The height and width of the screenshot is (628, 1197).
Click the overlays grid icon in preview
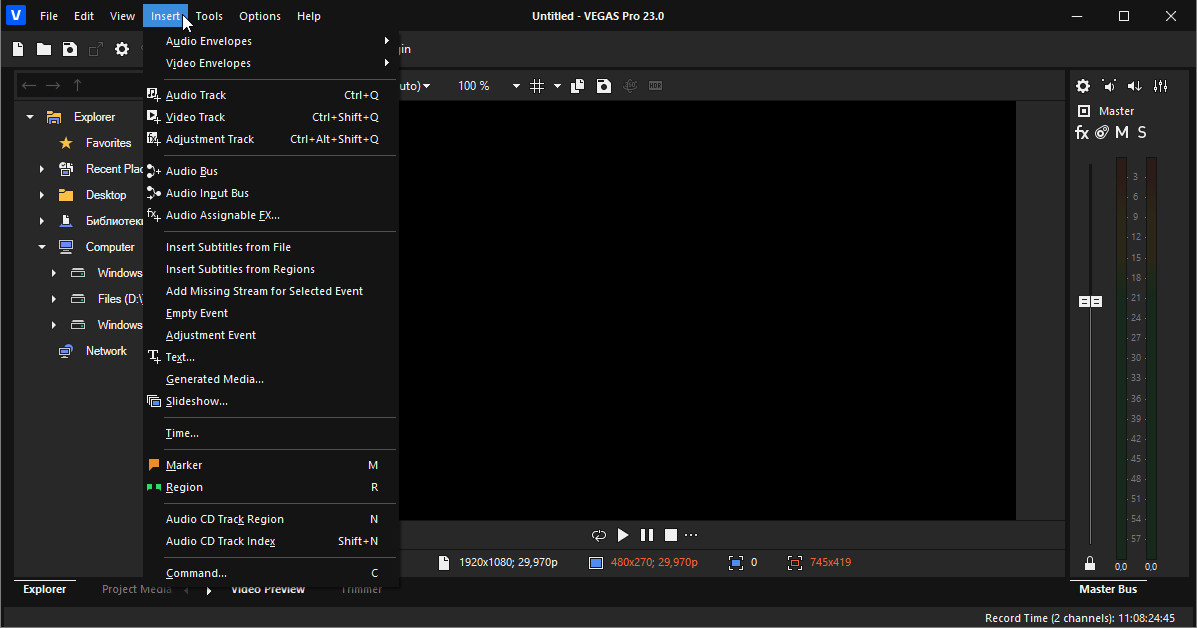[x=537, y=86]
